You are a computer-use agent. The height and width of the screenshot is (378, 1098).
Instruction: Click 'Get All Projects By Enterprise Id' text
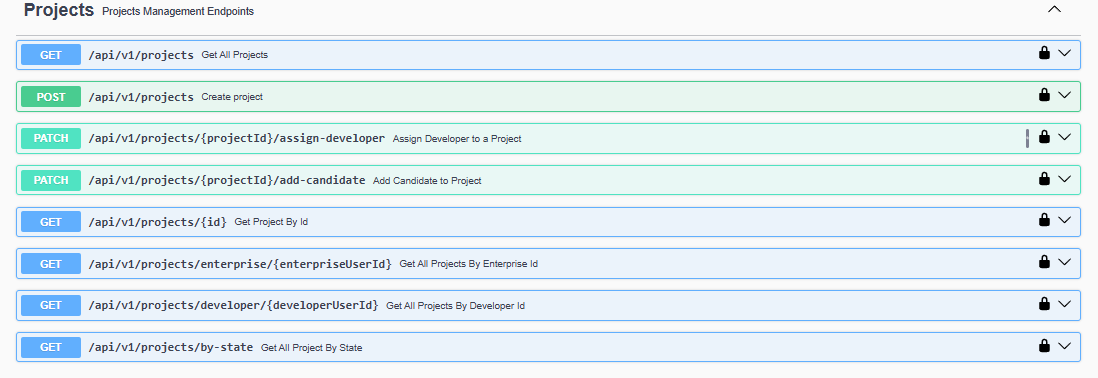(x=468, y=264)
